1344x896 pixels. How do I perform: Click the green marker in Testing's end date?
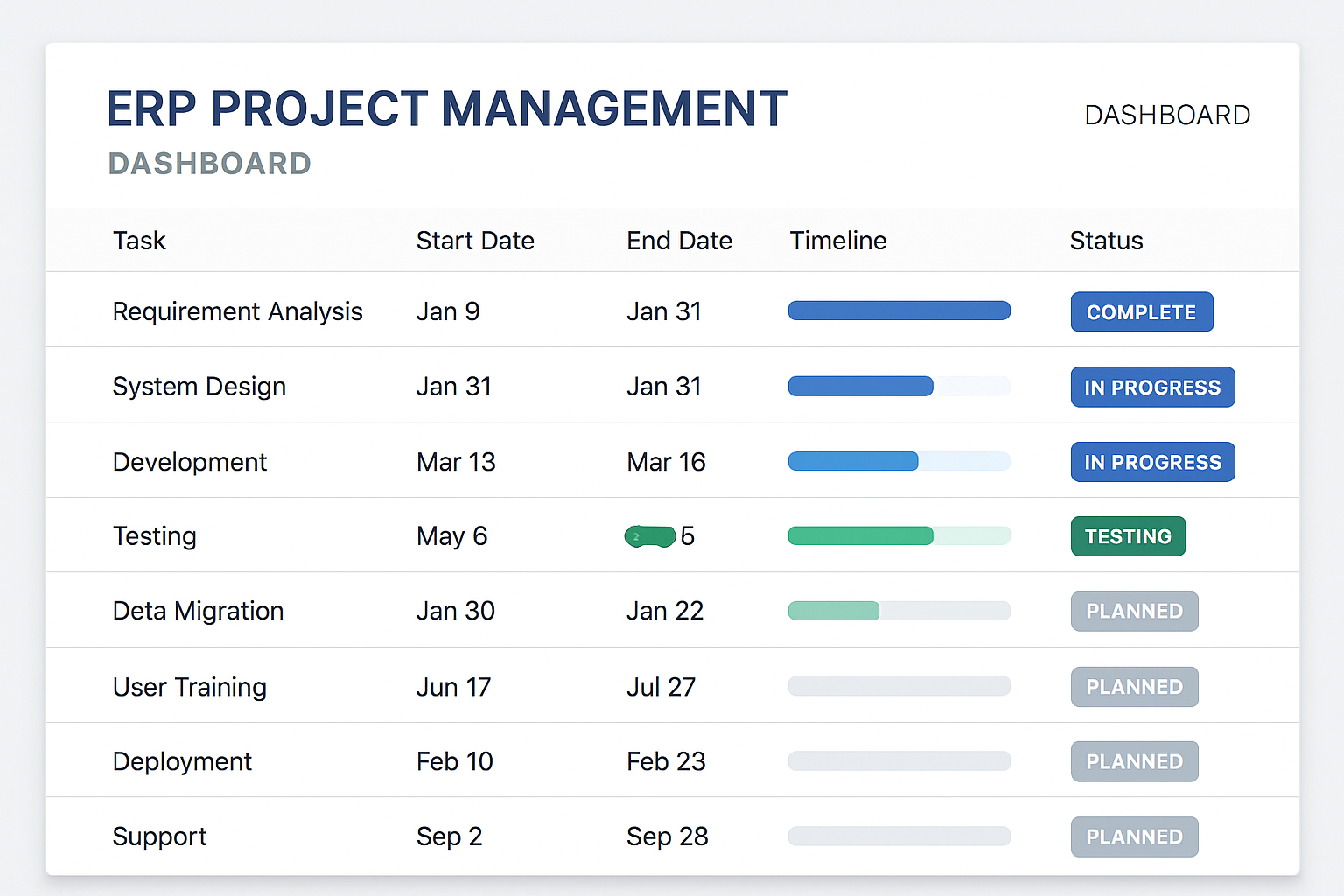click(650, 536)
